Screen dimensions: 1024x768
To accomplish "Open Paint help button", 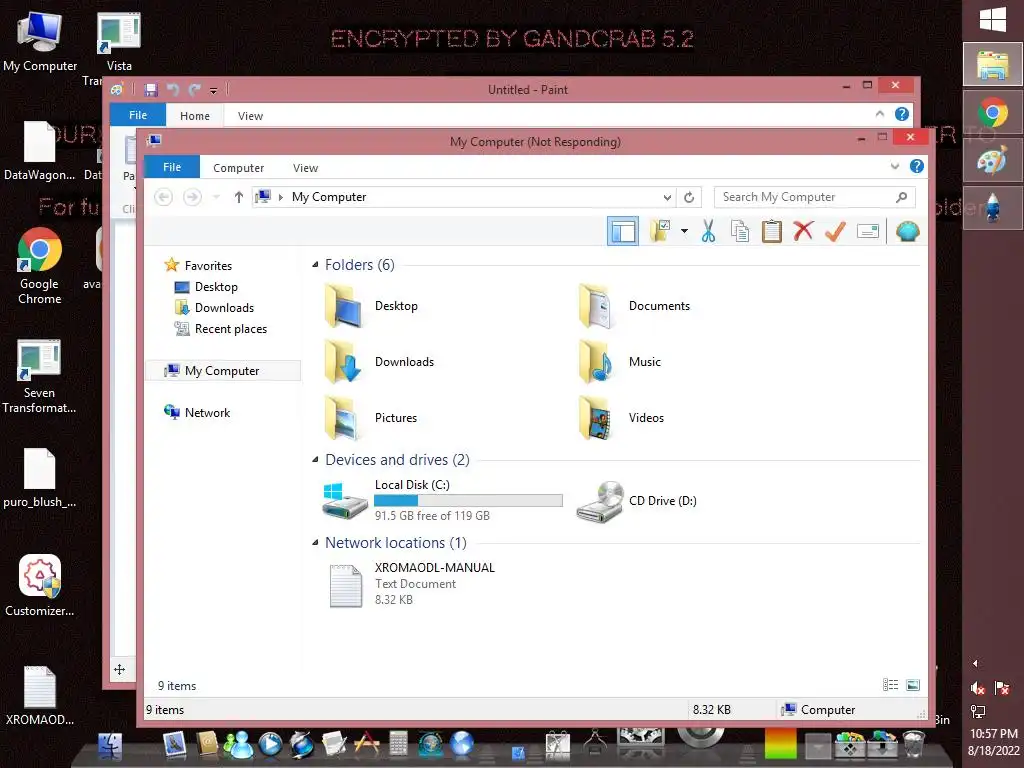I will [901, 114].
